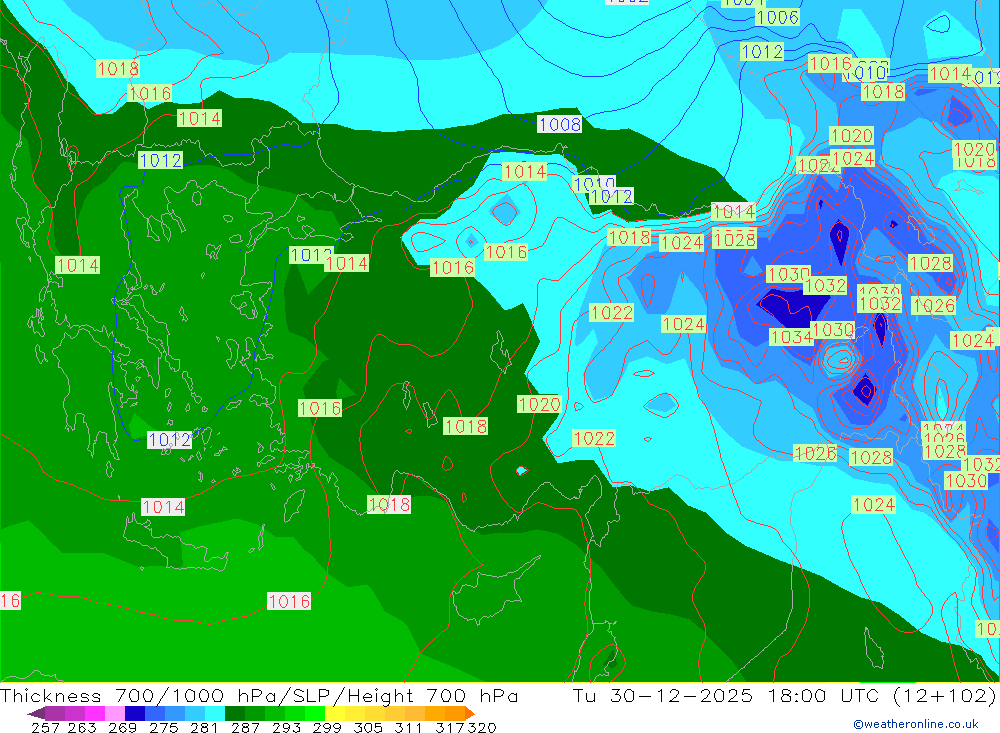
Task: Click the 263 legend value
Action: [x=82, y=727]
